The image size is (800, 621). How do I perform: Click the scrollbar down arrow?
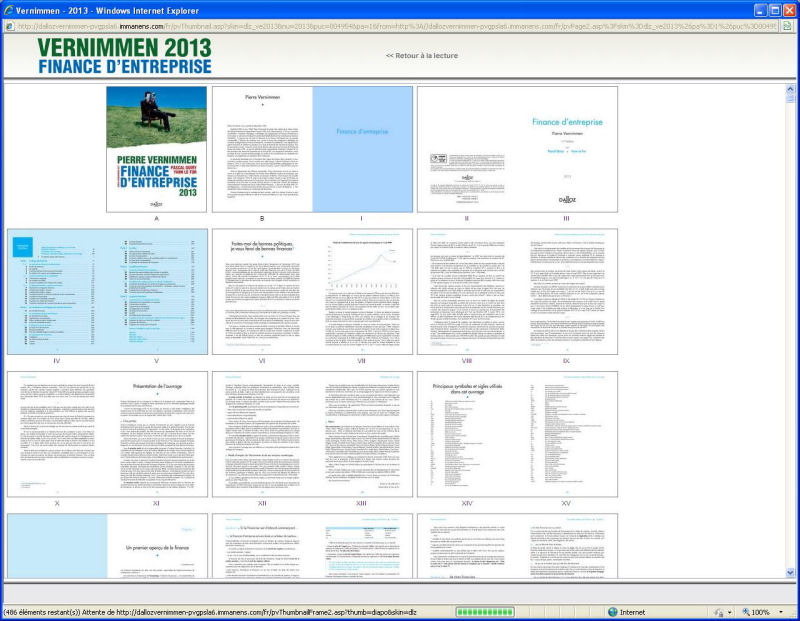tap(790, 573)
